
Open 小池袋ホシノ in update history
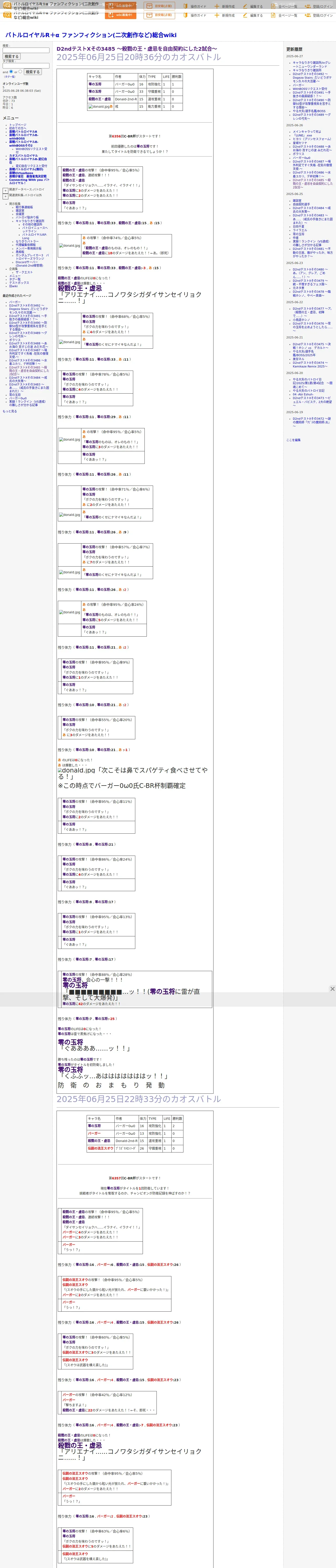pyautogui.click(x=301, y=320)
